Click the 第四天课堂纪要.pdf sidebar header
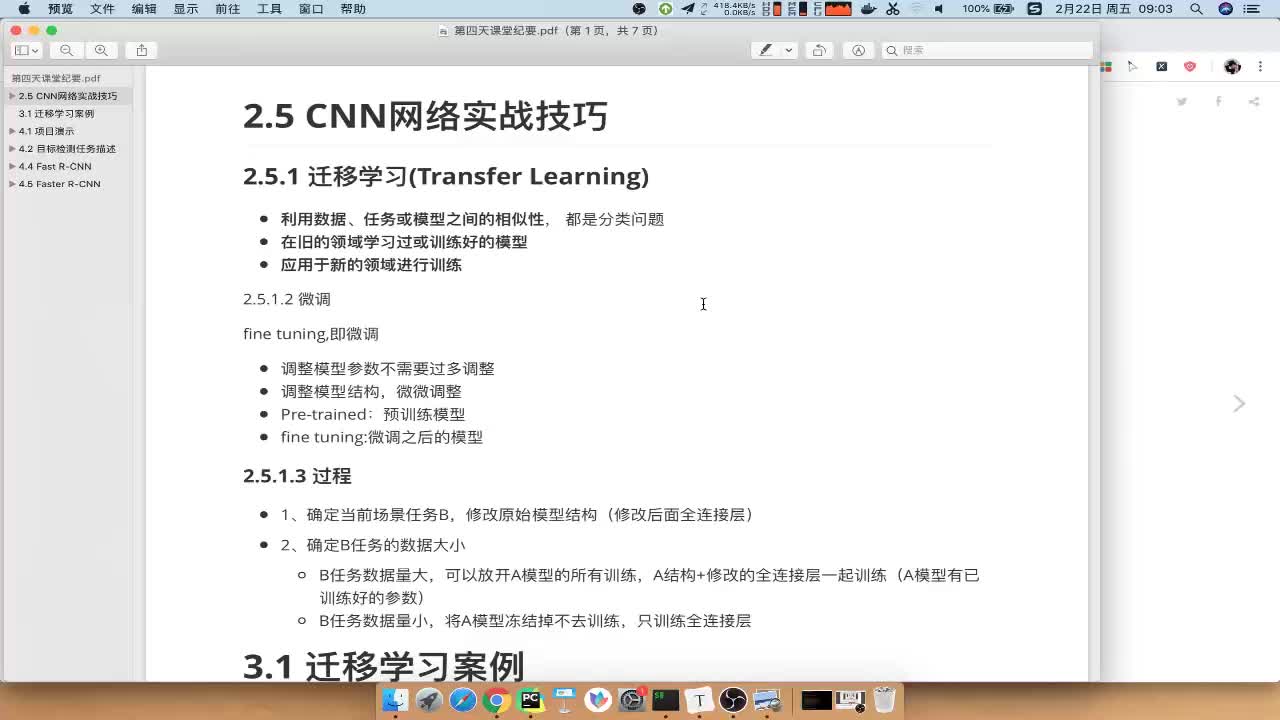The width and height of the screenshot is (1280, 720). point(56,78)
